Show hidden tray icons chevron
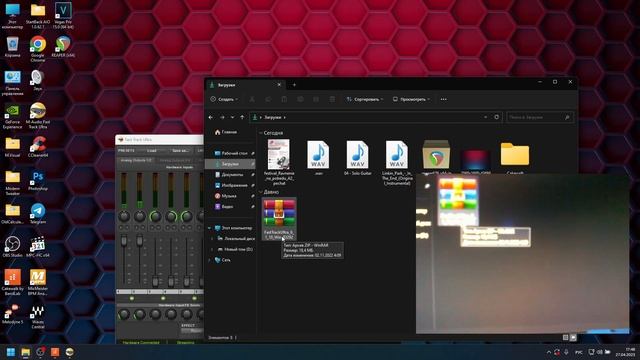 click(548, 352)
